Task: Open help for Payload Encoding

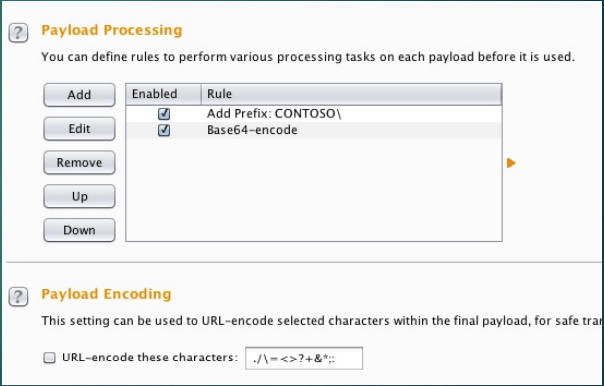Action: 18,297
